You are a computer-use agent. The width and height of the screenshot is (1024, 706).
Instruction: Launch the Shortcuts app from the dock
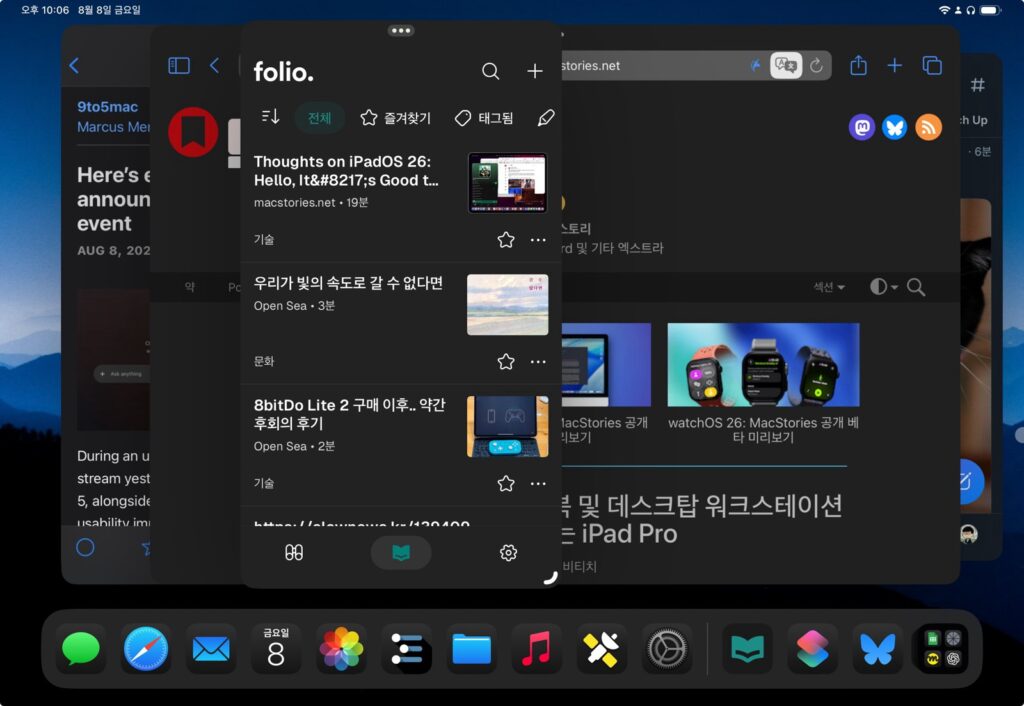pos(812,649)
